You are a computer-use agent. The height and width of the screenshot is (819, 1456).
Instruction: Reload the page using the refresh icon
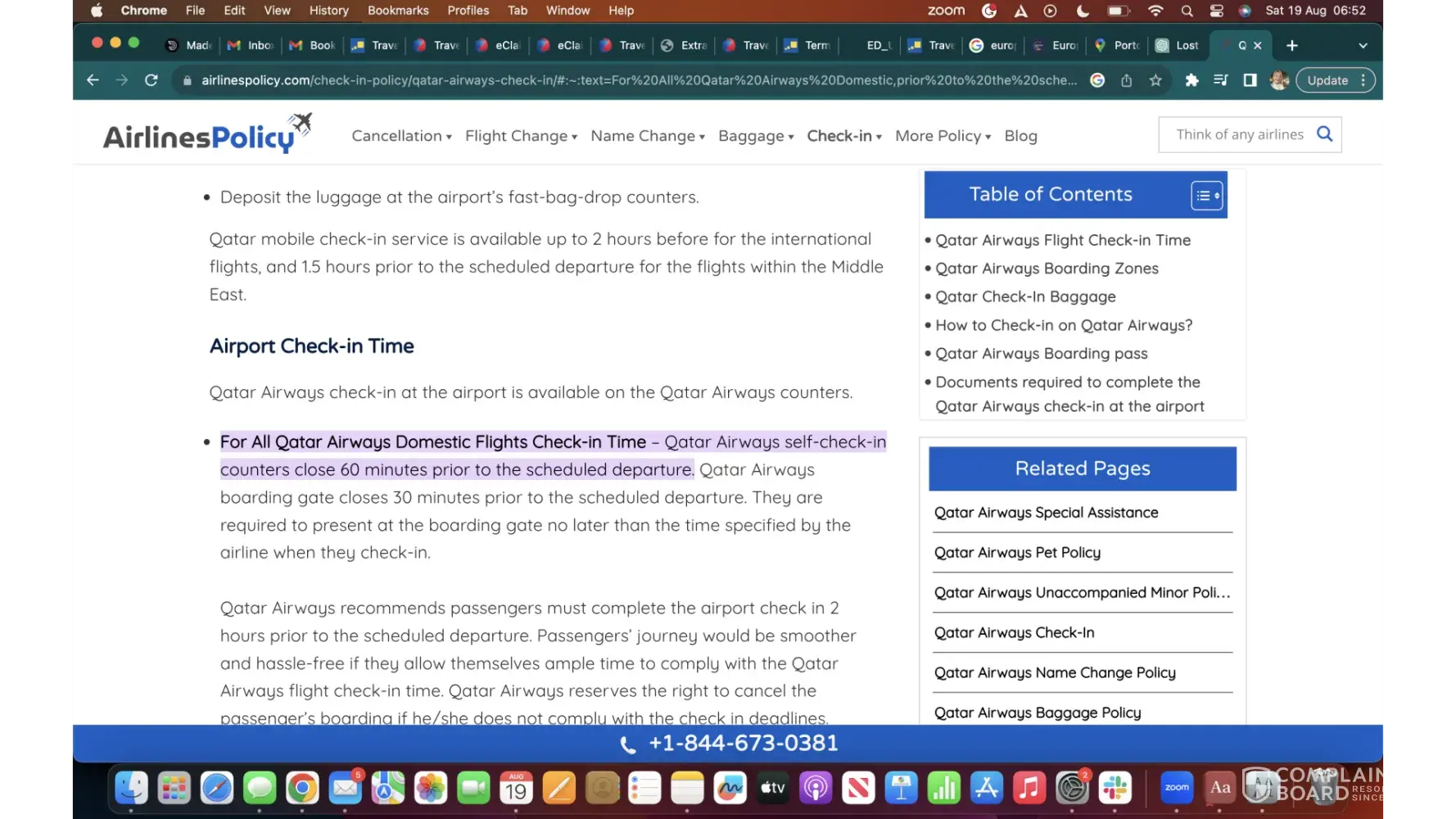pos(151,80)
